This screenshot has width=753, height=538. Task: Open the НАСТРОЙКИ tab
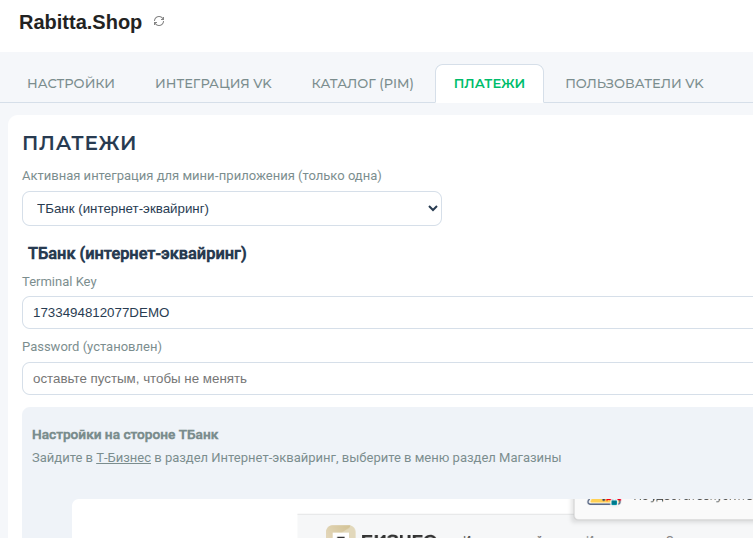71,84
